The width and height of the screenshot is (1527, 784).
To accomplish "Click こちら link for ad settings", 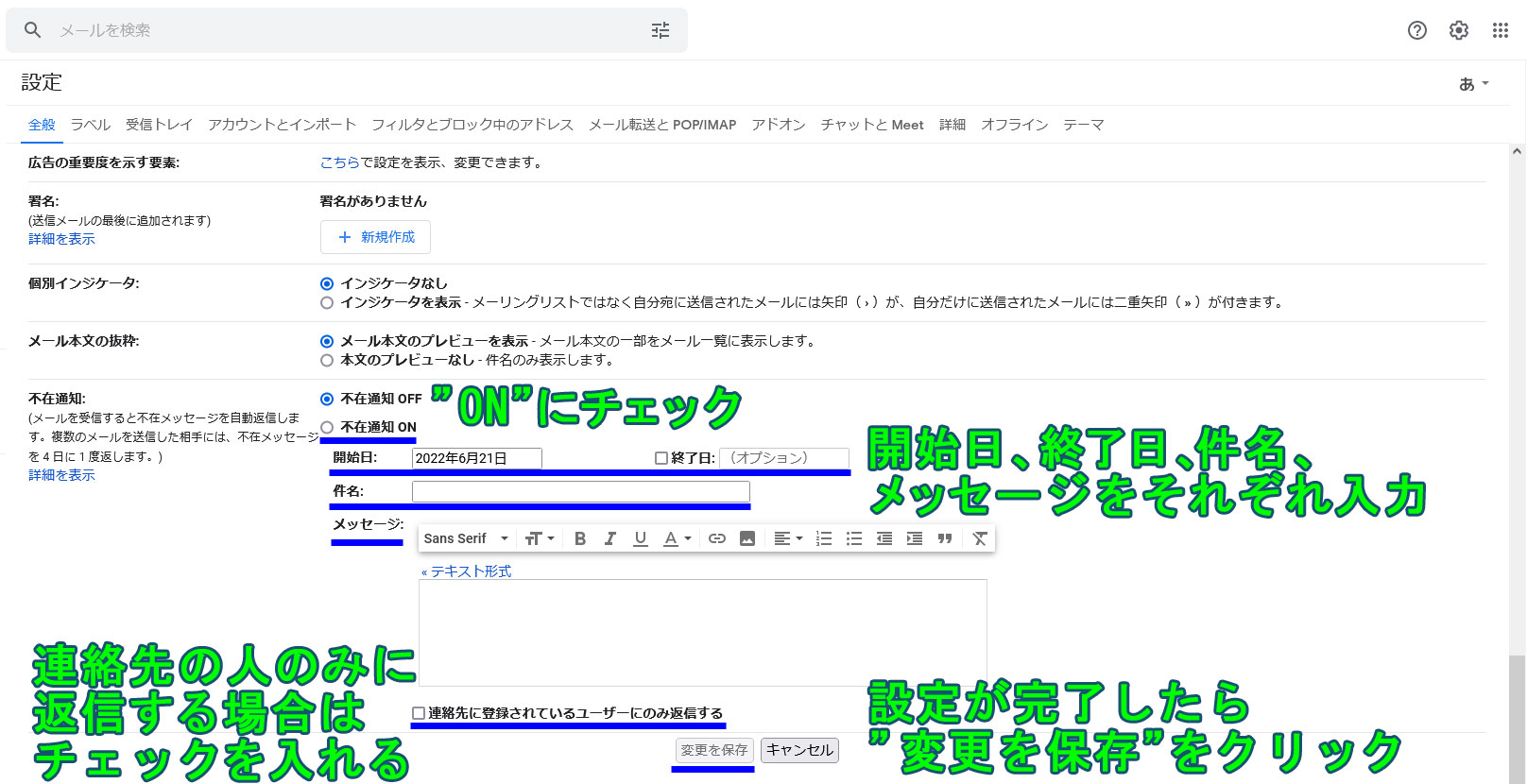I will coord(340,162).
